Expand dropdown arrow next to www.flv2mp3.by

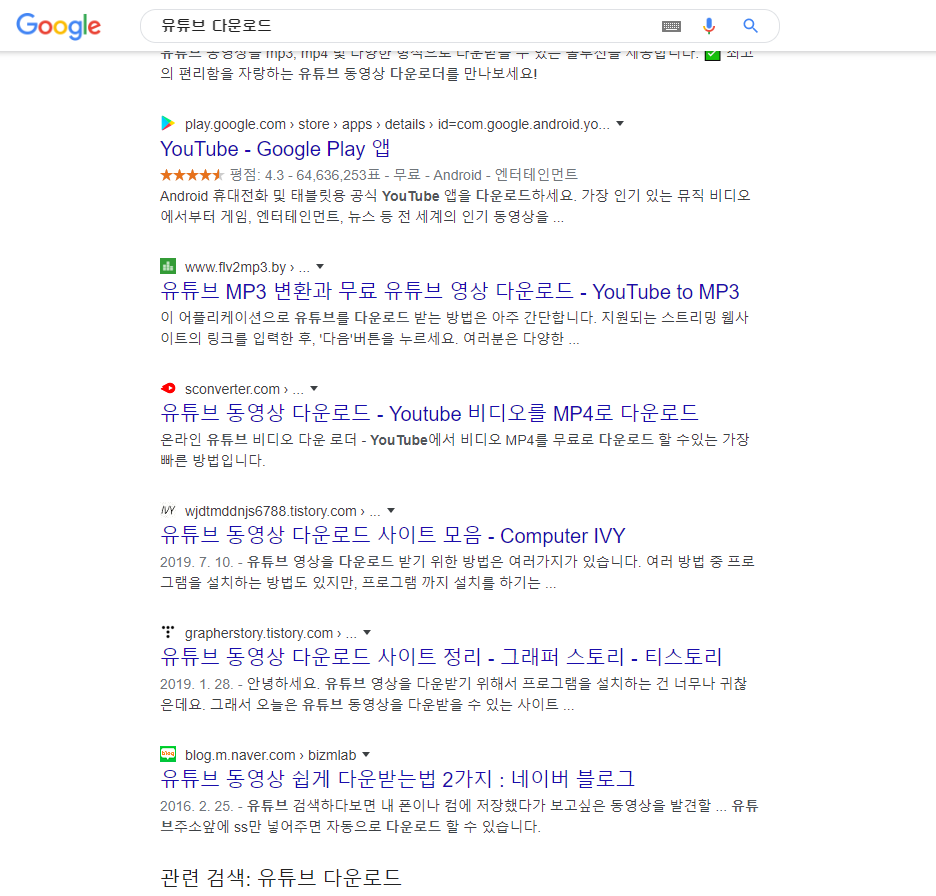[x=320, y=266]
